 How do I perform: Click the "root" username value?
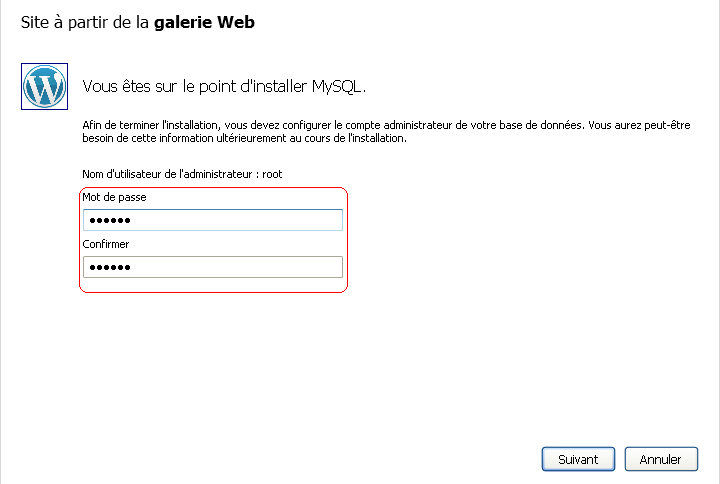tap(272, 174)
